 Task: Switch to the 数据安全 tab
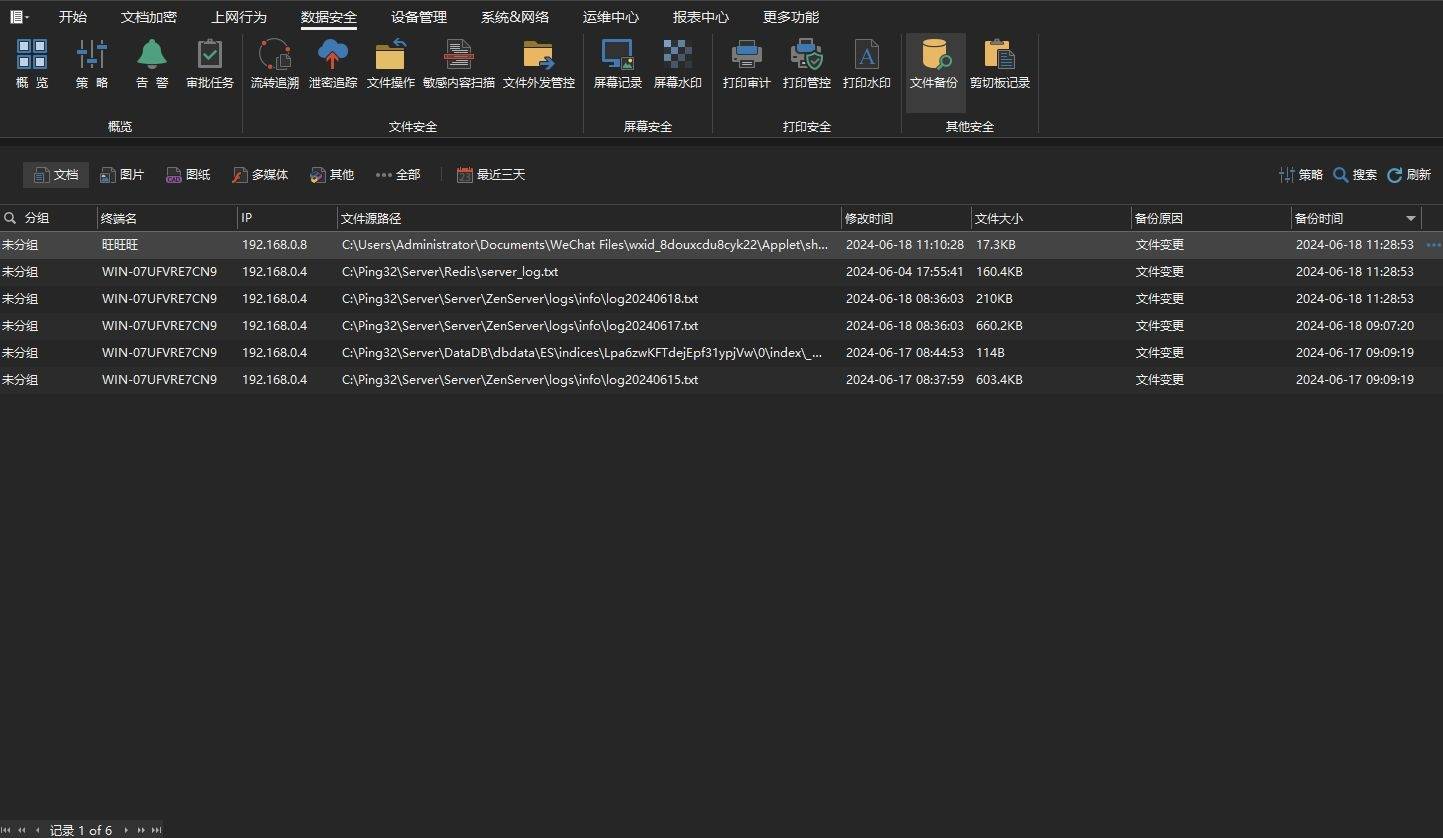coord(329,17)
